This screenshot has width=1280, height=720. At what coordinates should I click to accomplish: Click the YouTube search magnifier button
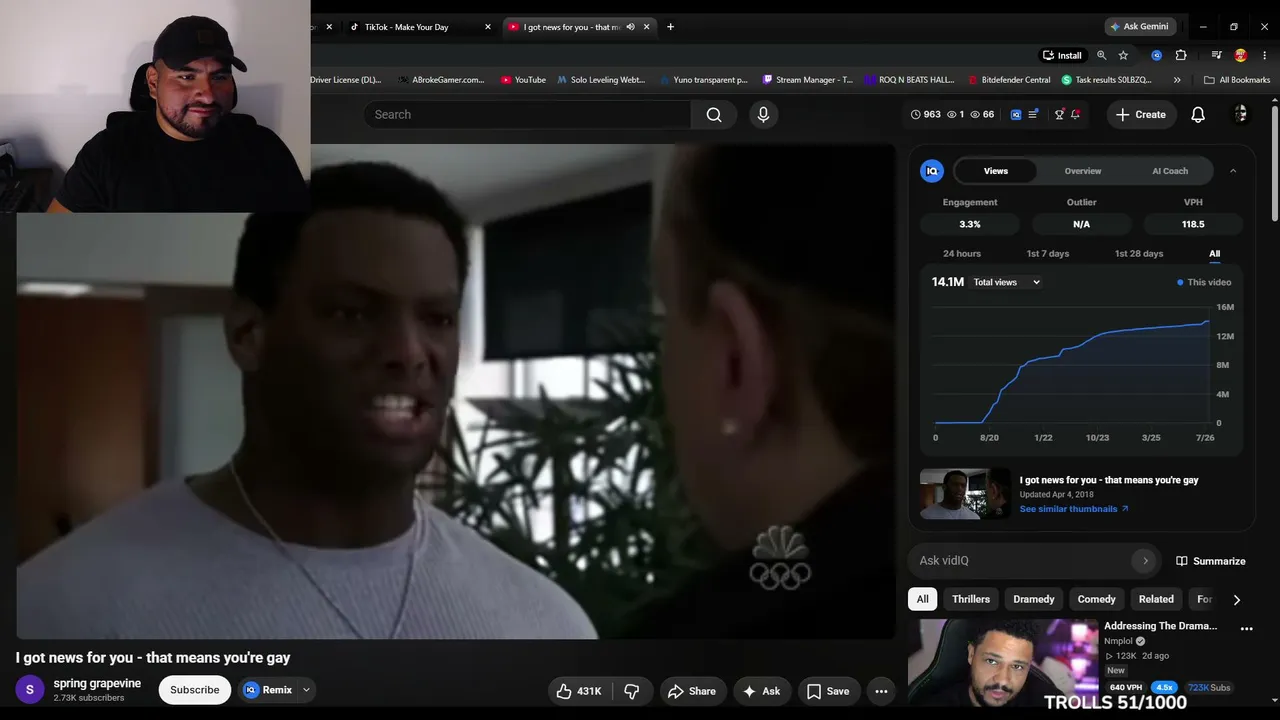click(x=714, y=115)
